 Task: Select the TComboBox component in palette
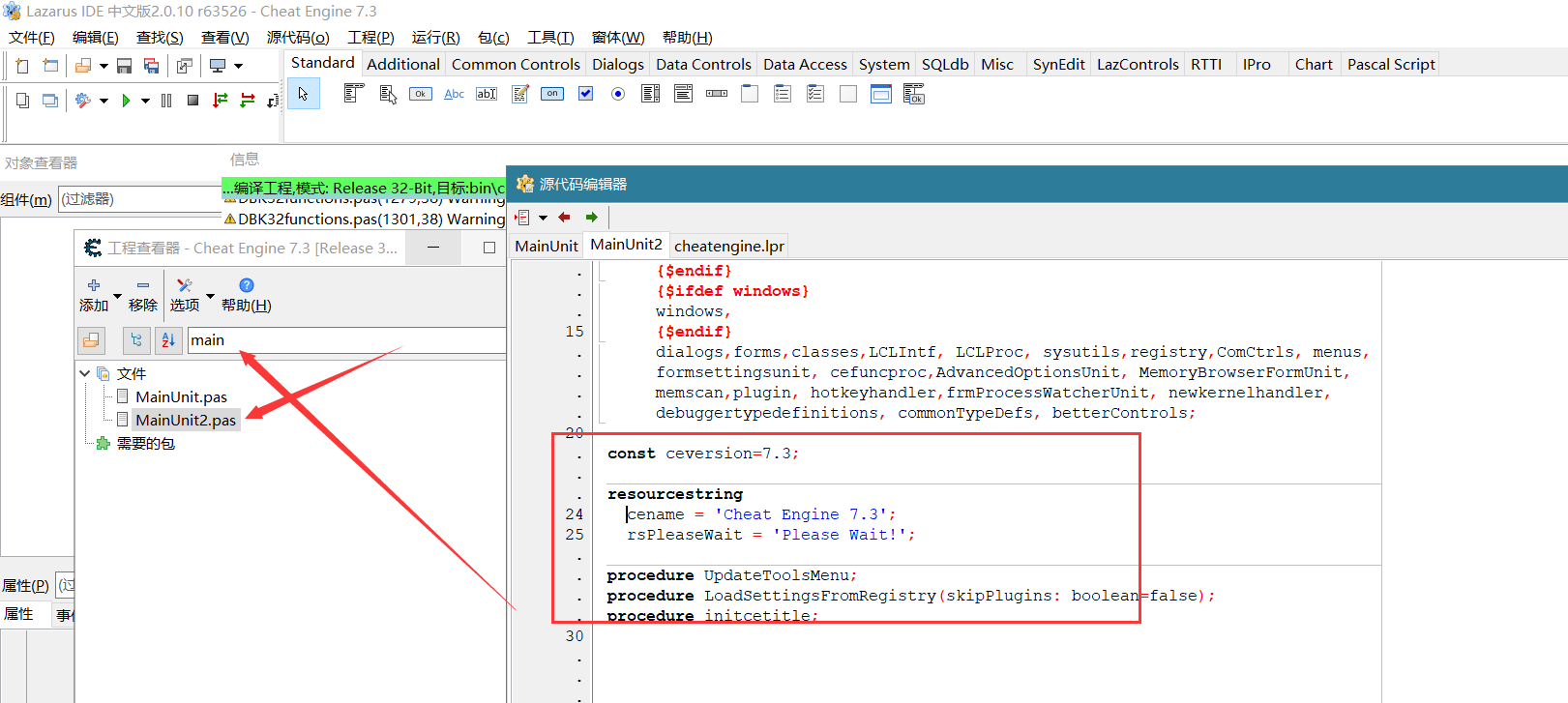[684, 94]
